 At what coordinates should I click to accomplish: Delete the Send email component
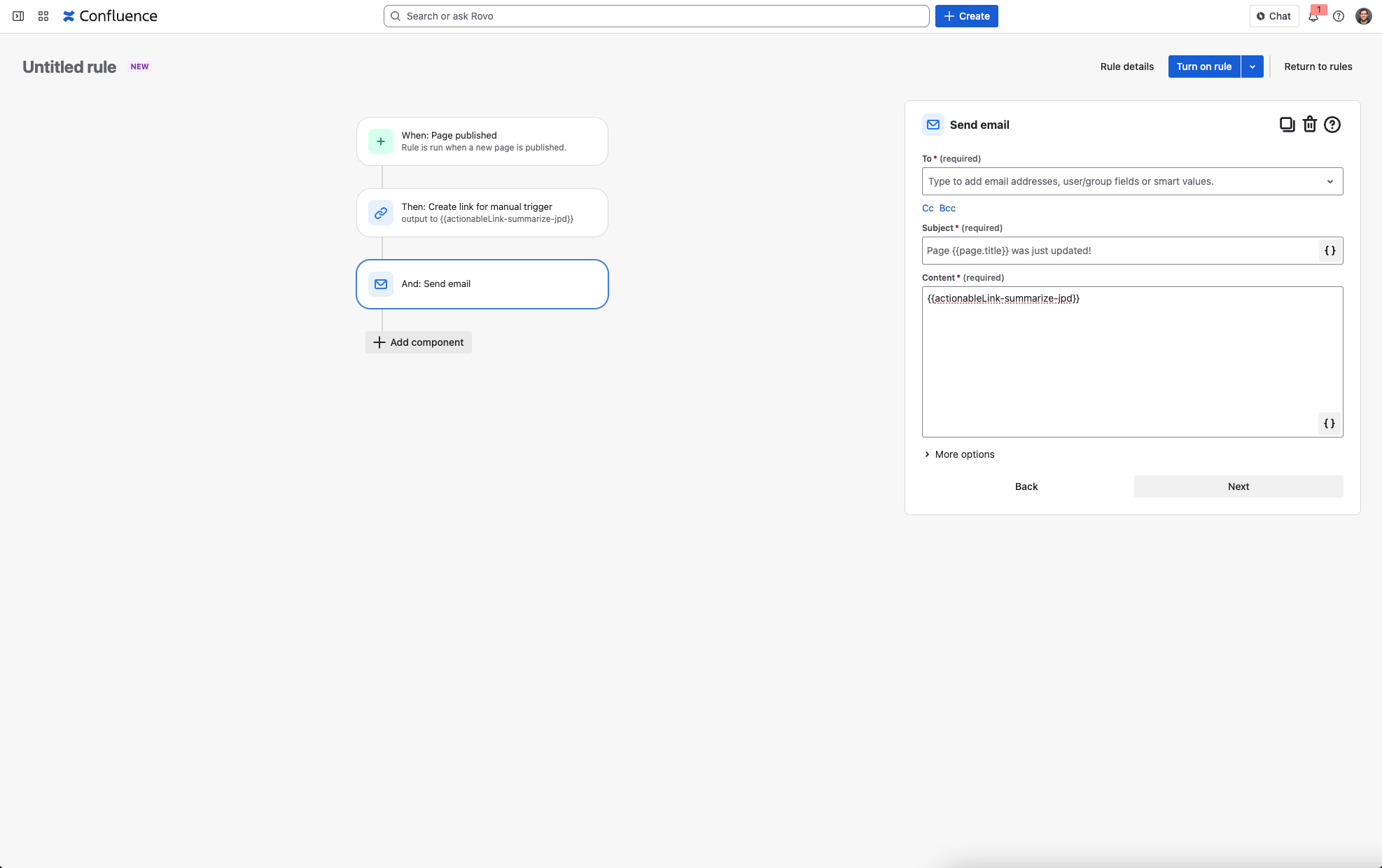tap(1309, 125)
